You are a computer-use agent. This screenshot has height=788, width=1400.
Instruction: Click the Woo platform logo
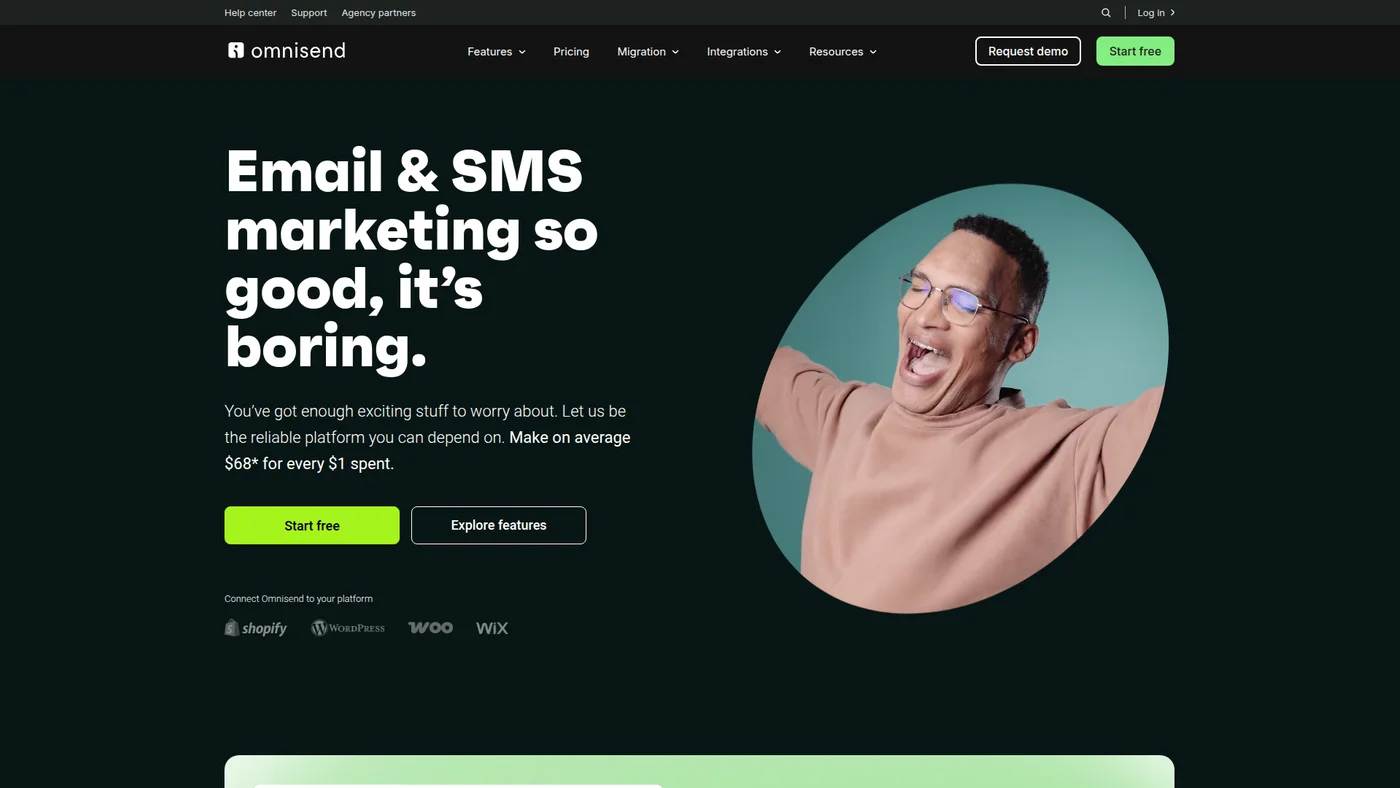pos(430,628)
